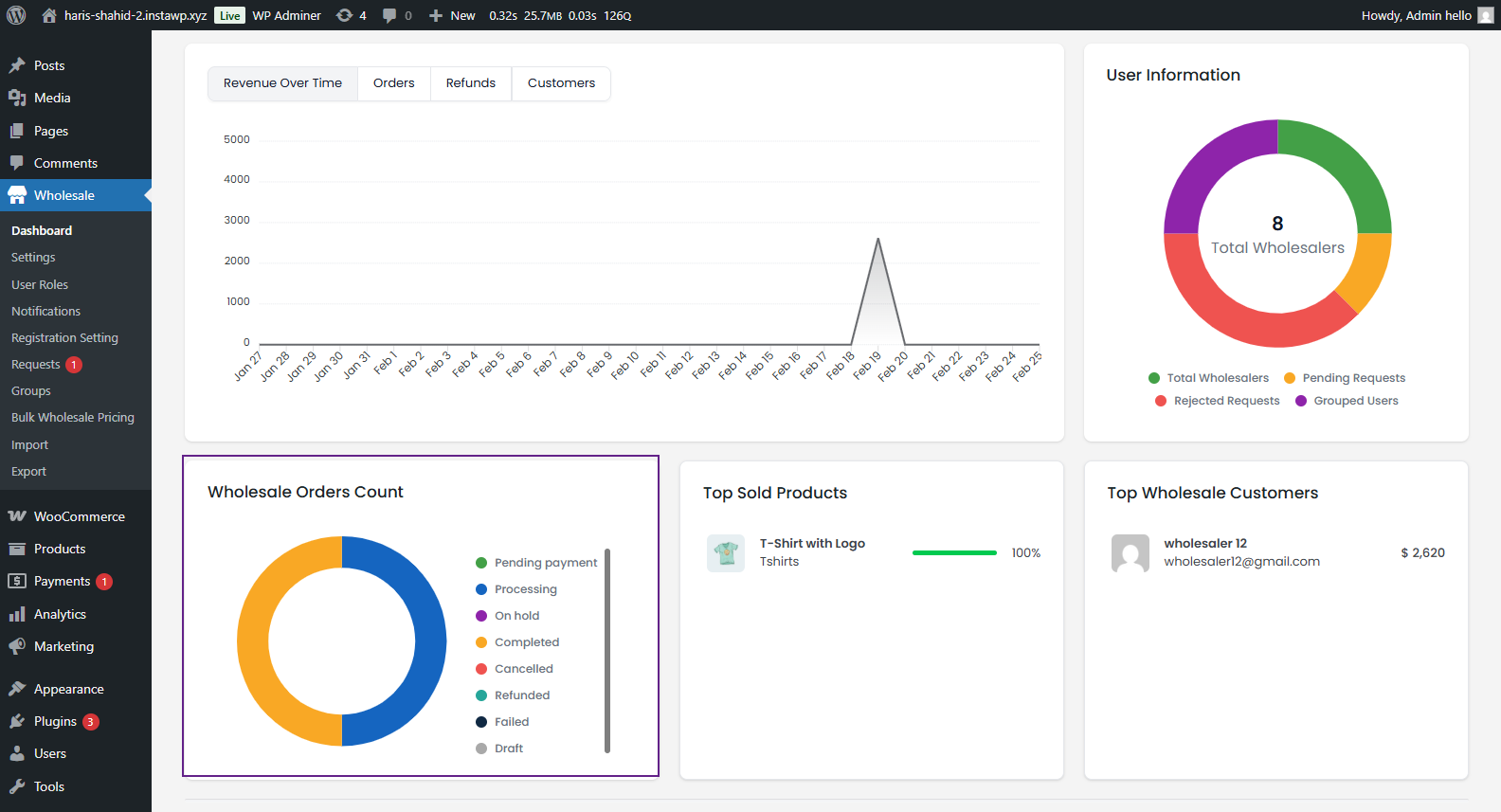Image resolution: width=1501 pixels, height=812 pixels.
Task: Click the WooCommerce sidebar icon
Action: click(x=17, y=516)
